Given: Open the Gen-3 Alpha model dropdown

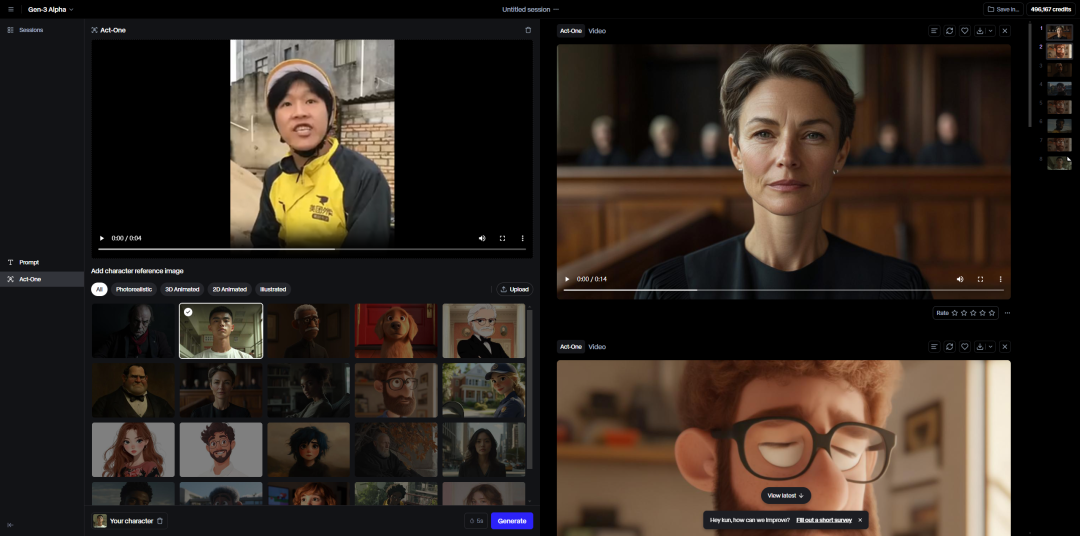Looking at the screenshot, I should pos(50,10).
